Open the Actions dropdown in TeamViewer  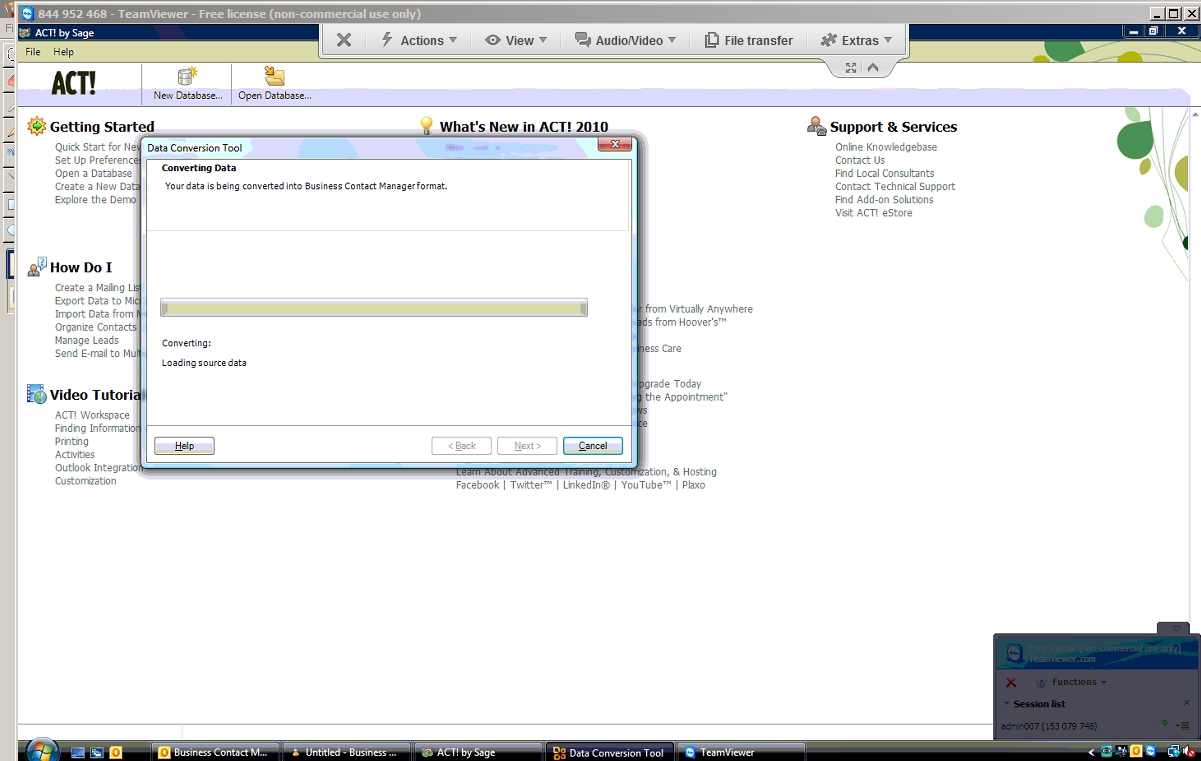click(419, 41)
